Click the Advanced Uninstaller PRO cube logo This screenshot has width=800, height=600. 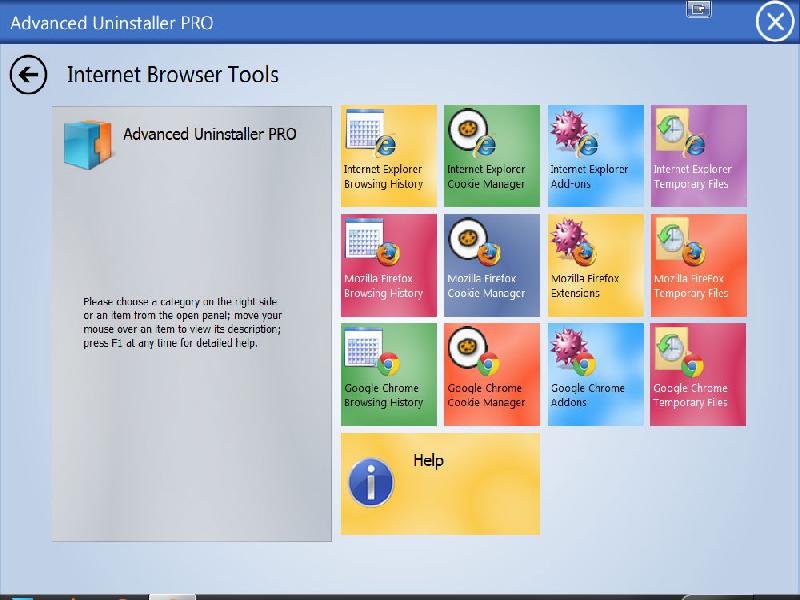click(88, 144)
